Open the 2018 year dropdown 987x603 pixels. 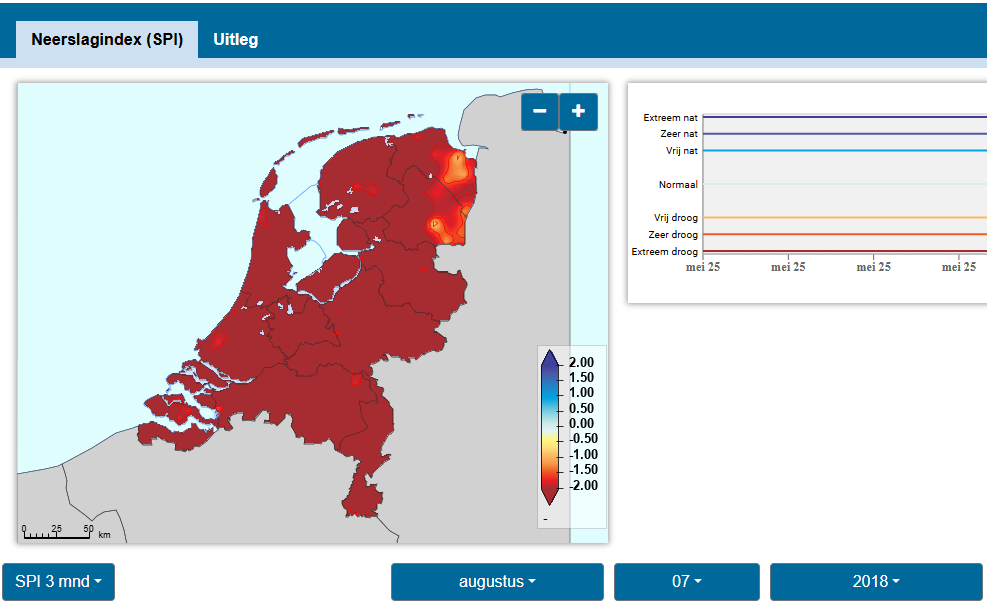[876, 582]
